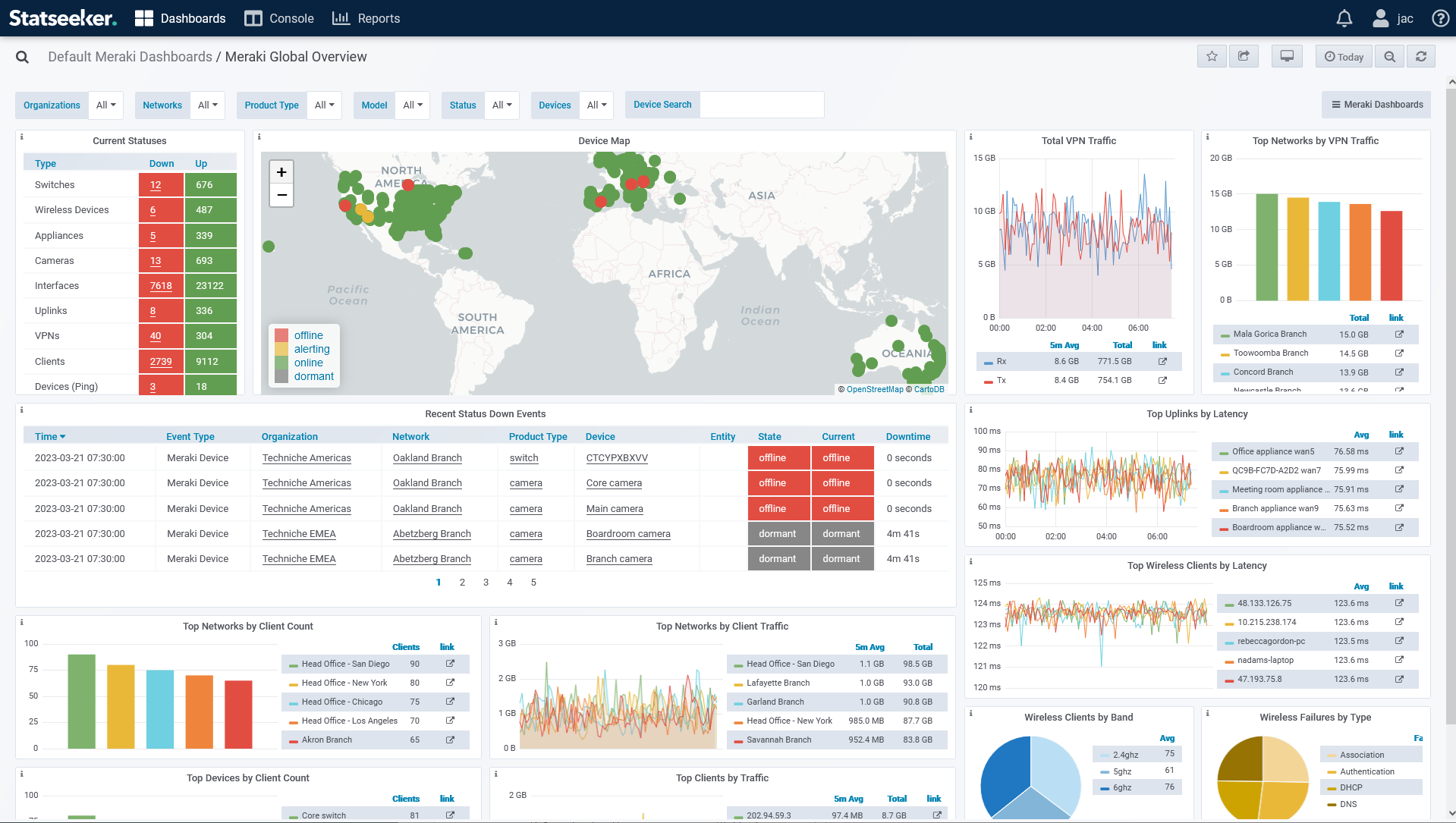The width and height of the screenshot is (1456, 823).
Task: Click Default Meraki Dashboards breadcrumb
Action: click(x=130, y=57)
